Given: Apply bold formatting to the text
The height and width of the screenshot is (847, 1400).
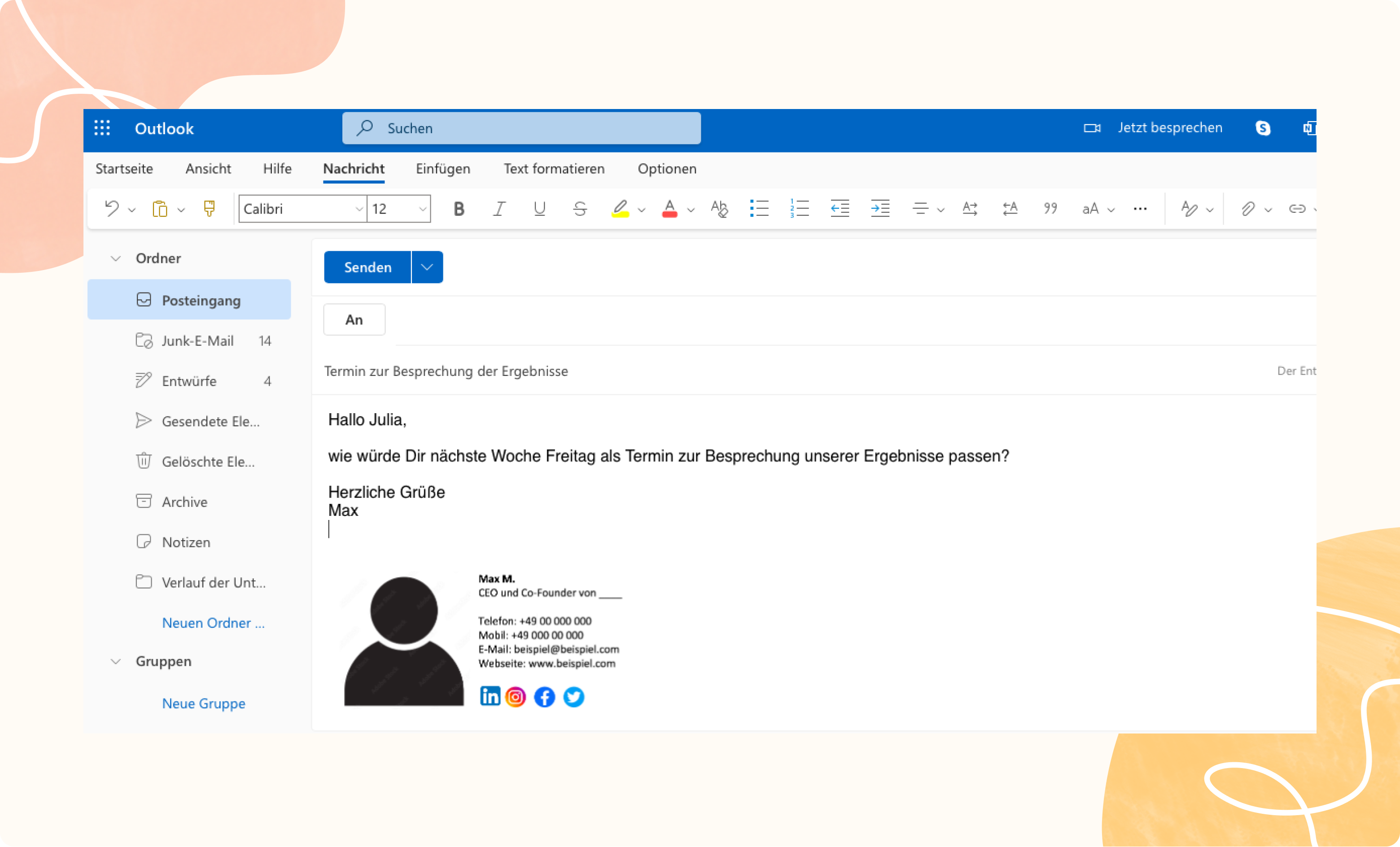Looking at the screenshot, I should point(458,209).
